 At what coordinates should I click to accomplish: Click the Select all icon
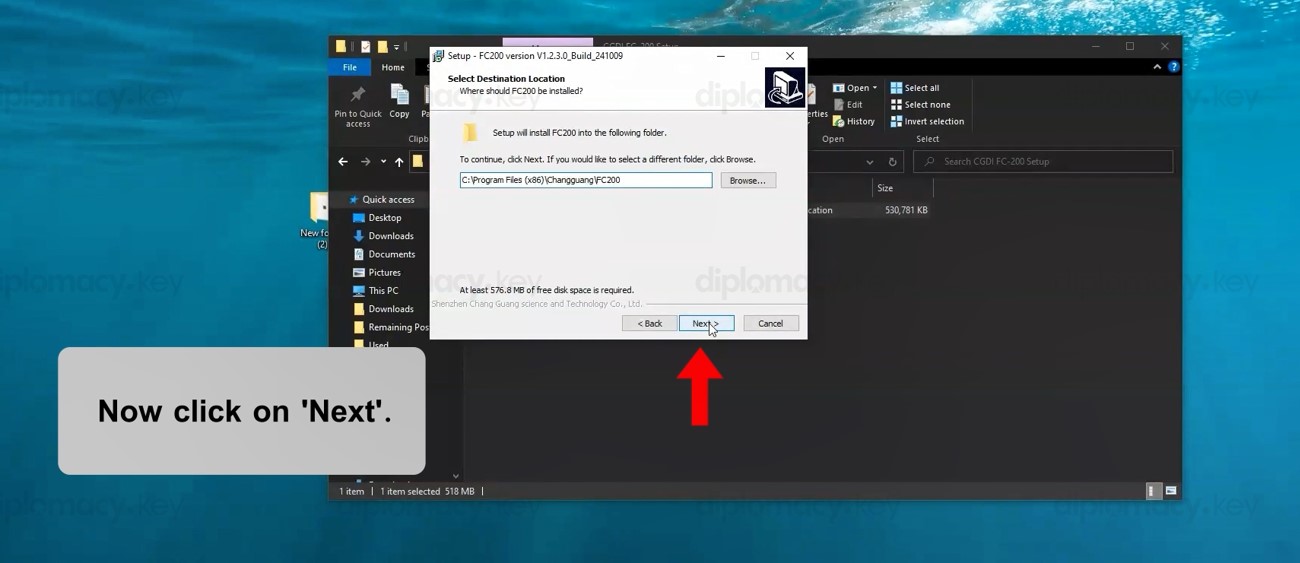(x=896, y=88)
